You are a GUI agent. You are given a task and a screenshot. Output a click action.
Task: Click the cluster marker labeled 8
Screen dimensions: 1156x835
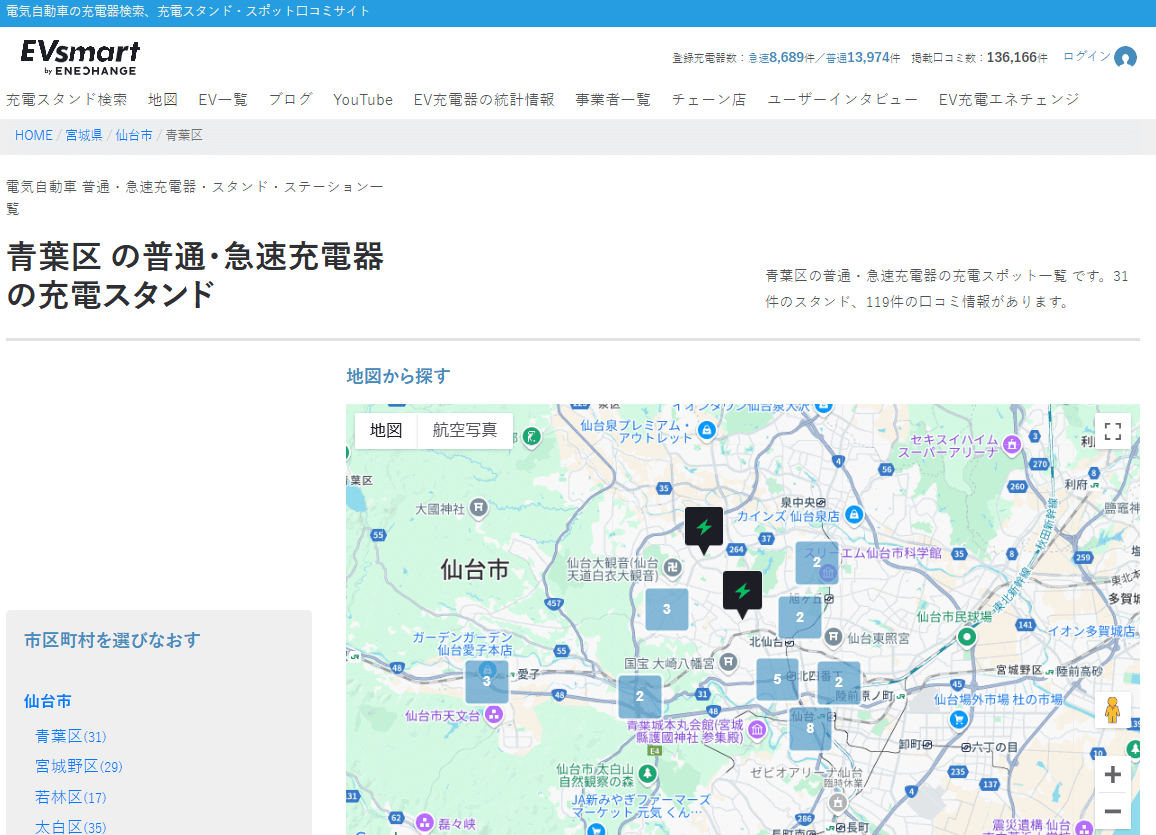click(x=810, y=729)
